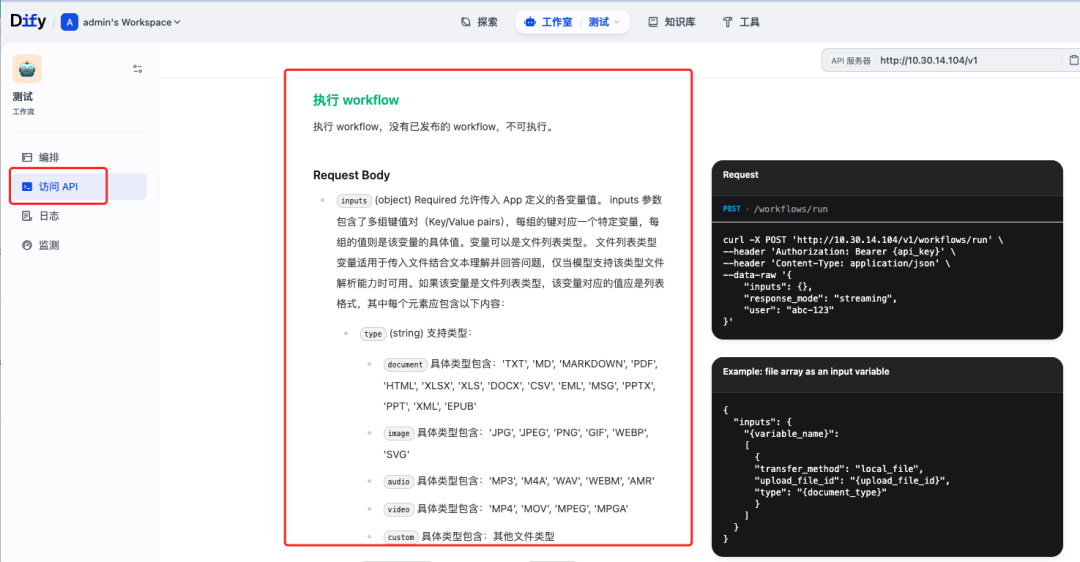Click the workspace avatar icon A
1080x562 pixels.
tap(69, 22)
